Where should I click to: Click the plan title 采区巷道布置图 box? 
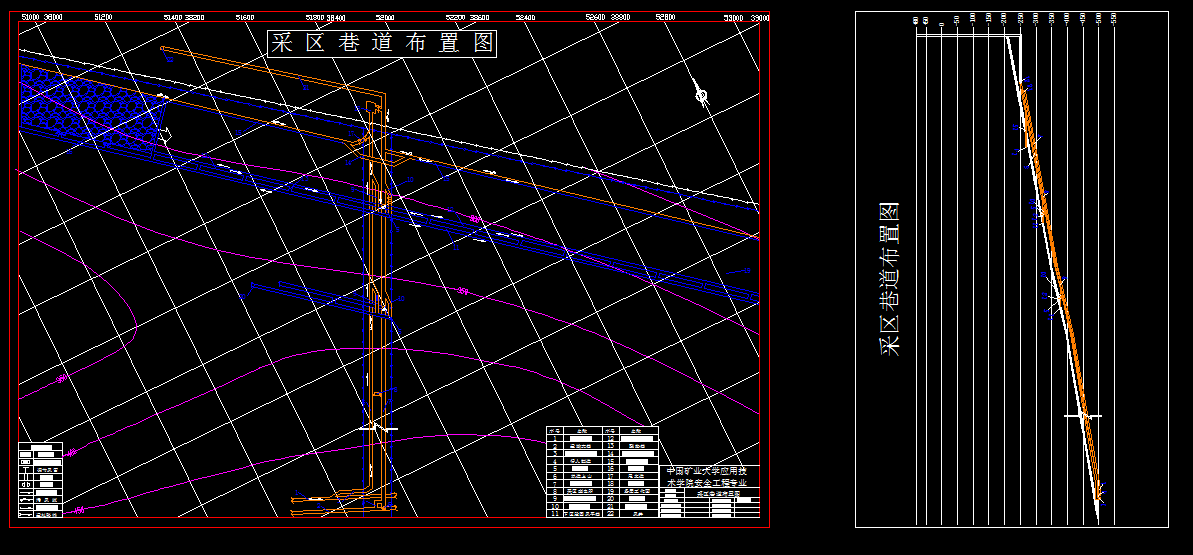click(382, 42)
